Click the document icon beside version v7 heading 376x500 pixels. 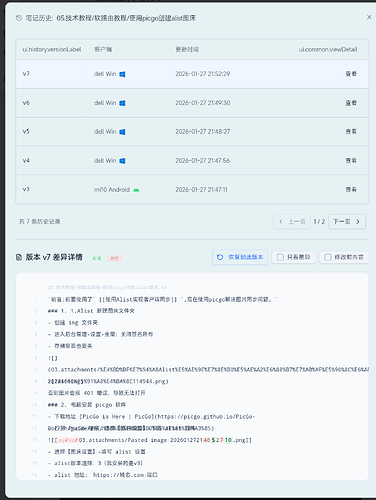[19, 257]
